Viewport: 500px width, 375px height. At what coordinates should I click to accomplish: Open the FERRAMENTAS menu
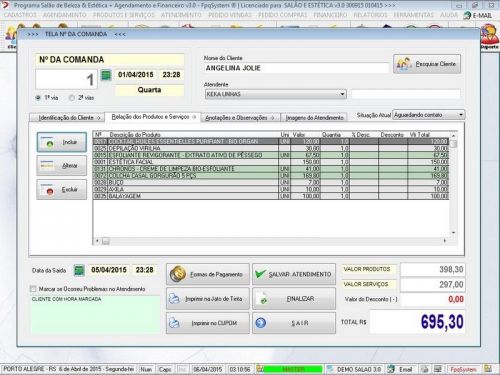click(413, 15)
